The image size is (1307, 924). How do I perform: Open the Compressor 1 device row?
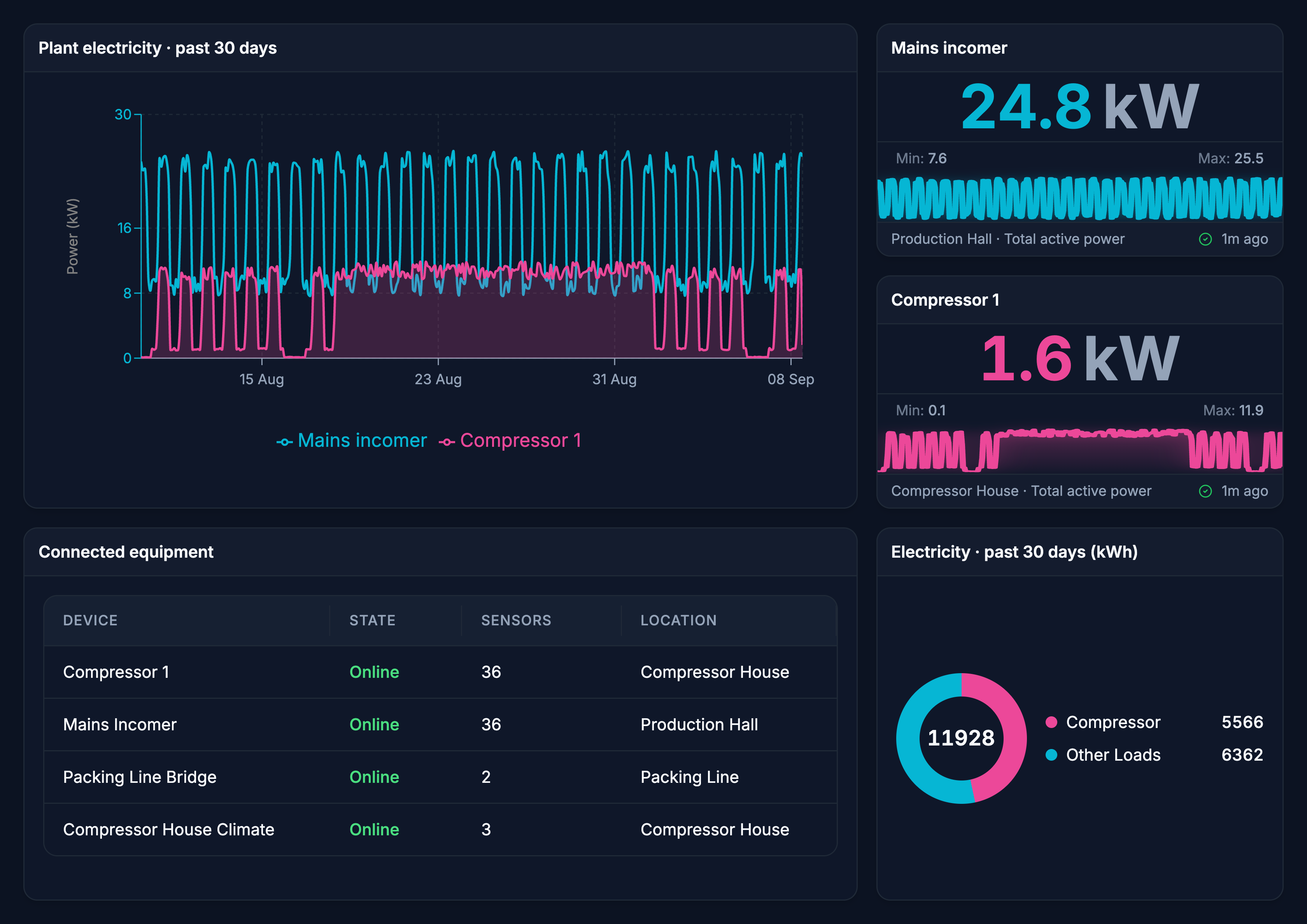pyautogui.click(x=440, y=672)
